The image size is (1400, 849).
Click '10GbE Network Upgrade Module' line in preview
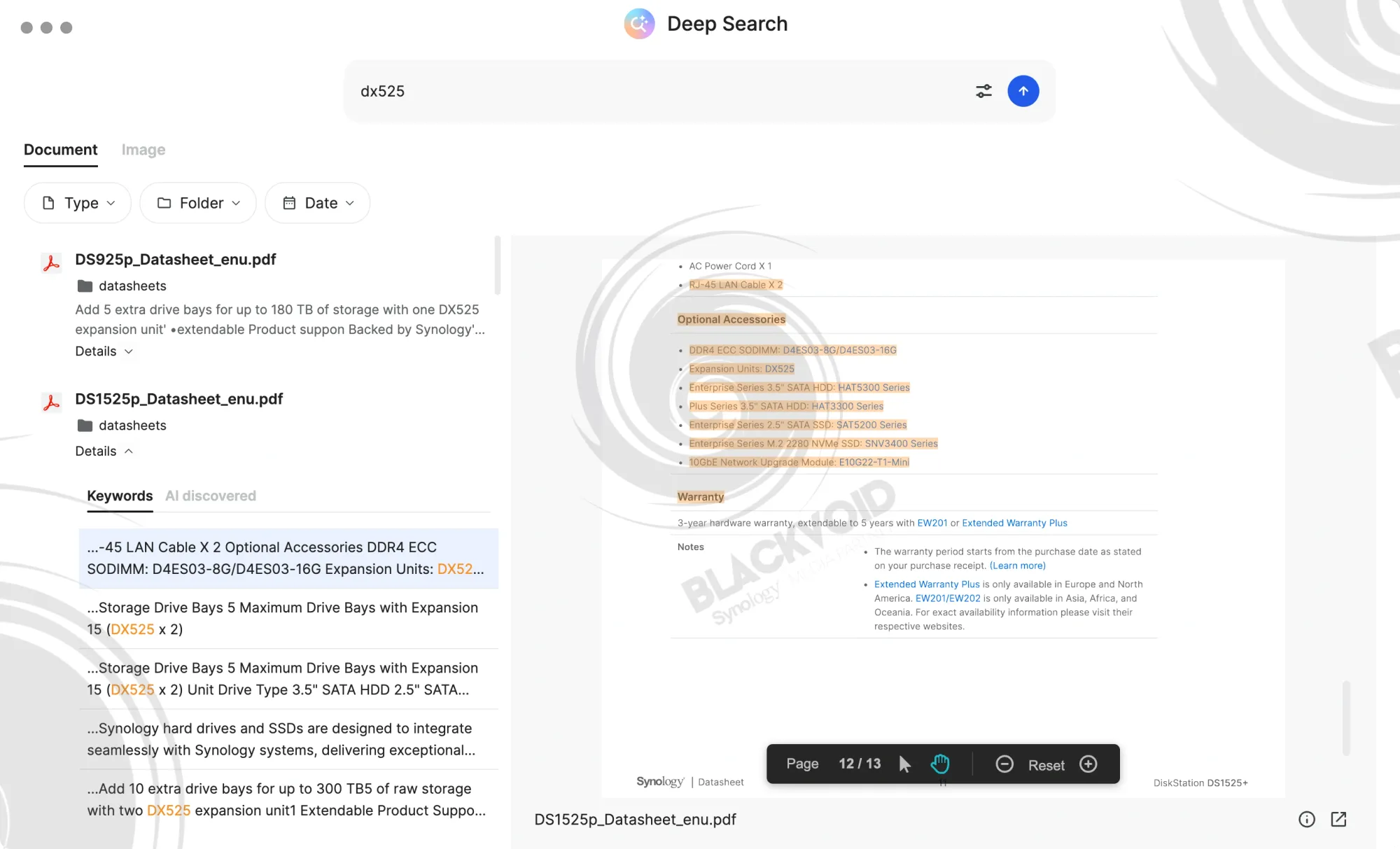pos(799,462)
